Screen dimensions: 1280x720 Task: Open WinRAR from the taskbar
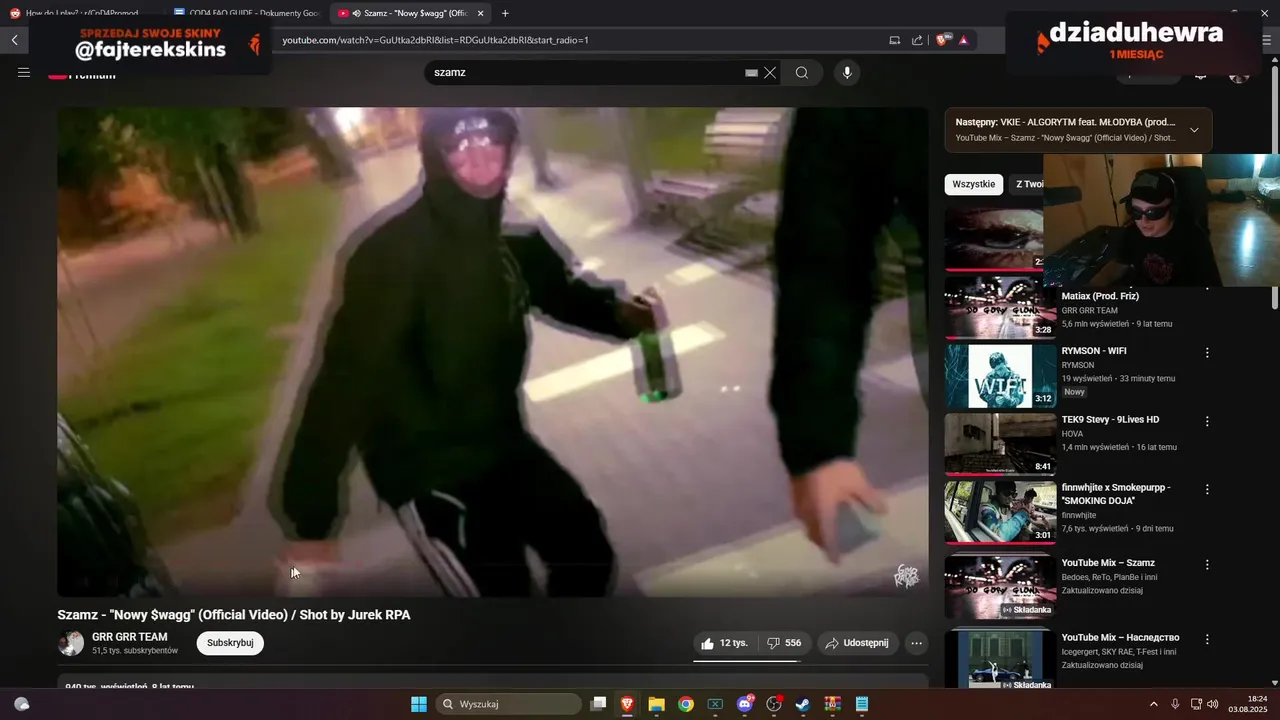tap(832, 704)
